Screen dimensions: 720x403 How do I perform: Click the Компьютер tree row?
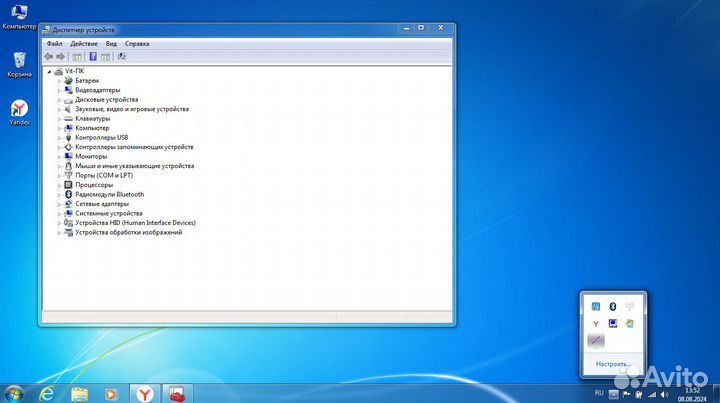pos(92,128)
